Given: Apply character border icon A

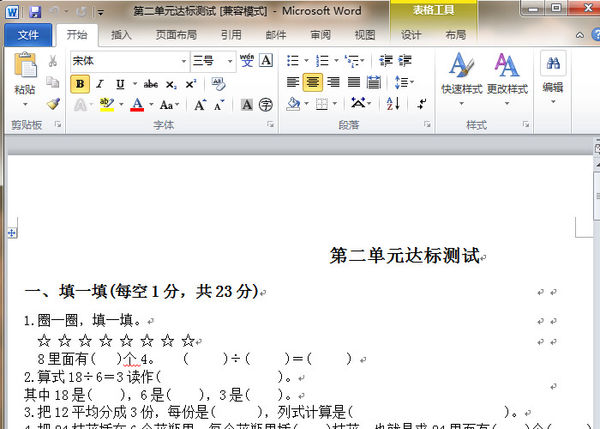Looking at the screenshot, I should (x=266, y=60).
